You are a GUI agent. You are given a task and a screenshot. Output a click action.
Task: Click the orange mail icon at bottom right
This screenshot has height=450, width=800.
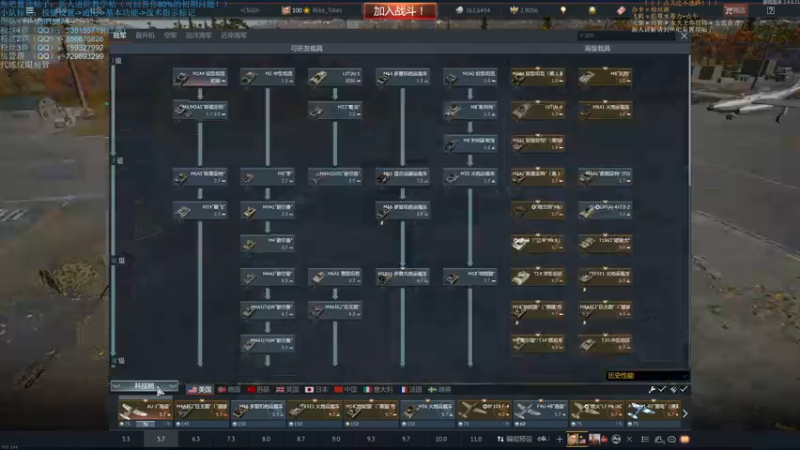click(x=684, y=439)
